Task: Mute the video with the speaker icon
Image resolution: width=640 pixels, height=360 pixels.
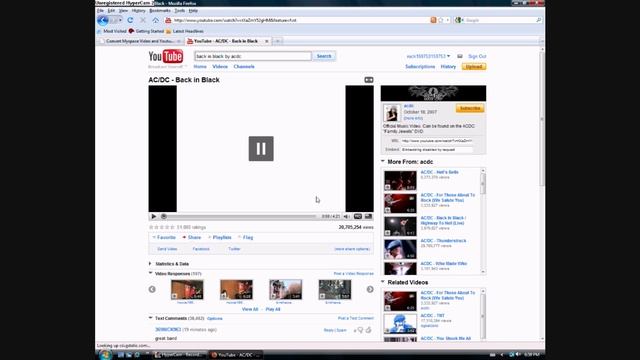Action: [347, 216]
